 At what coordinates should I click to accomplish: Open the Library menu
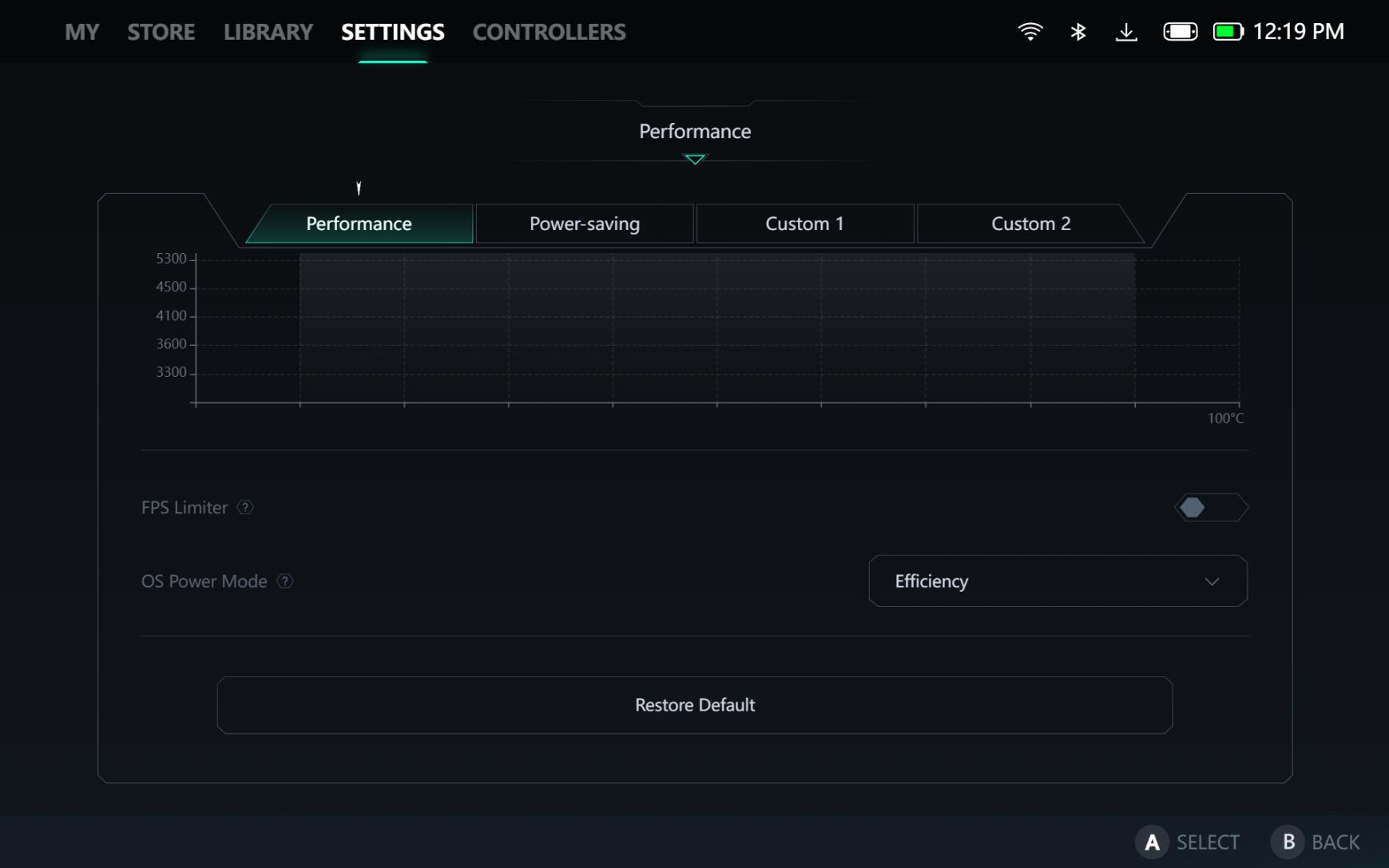(268, 32)
